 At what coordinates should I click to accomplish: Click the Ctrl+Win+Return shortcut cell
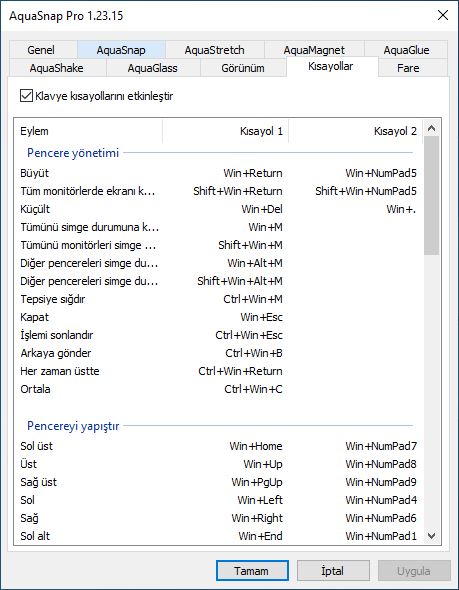tap(240, 371)
